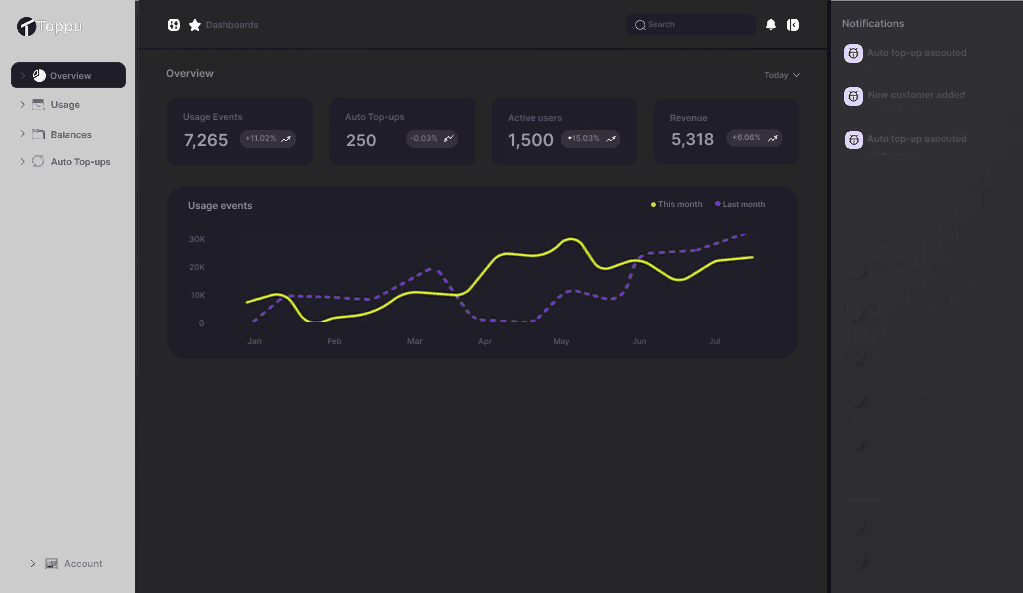Viewport: 1023px width, 593px height.
Task: Click the 250 auto top-ups value
Action: tap(361, 140)
